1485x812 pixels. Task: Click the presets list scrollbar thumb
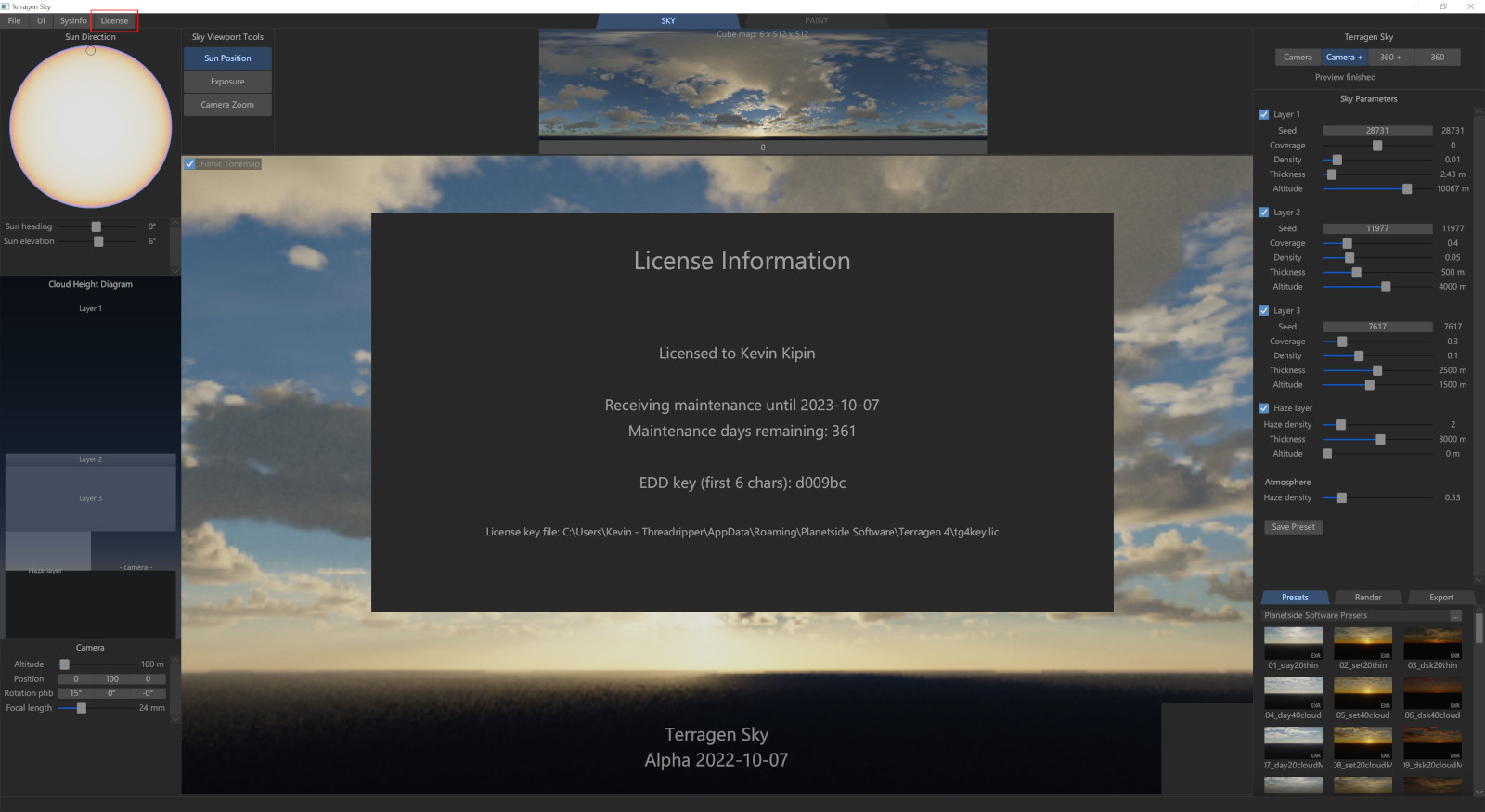click(x=1479, y=627)
